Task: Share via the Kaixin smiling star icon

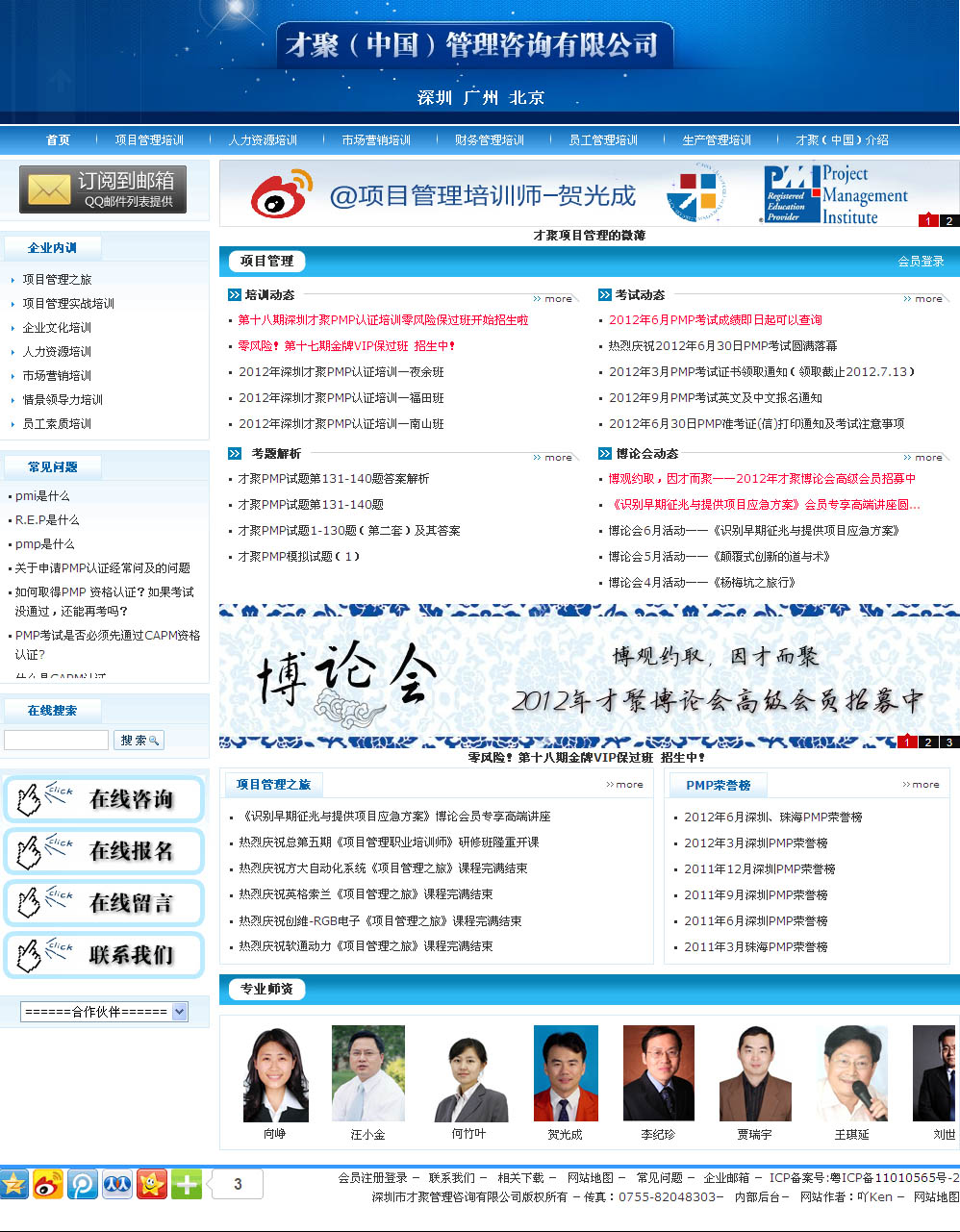Action: click(x=152, y=1184)
